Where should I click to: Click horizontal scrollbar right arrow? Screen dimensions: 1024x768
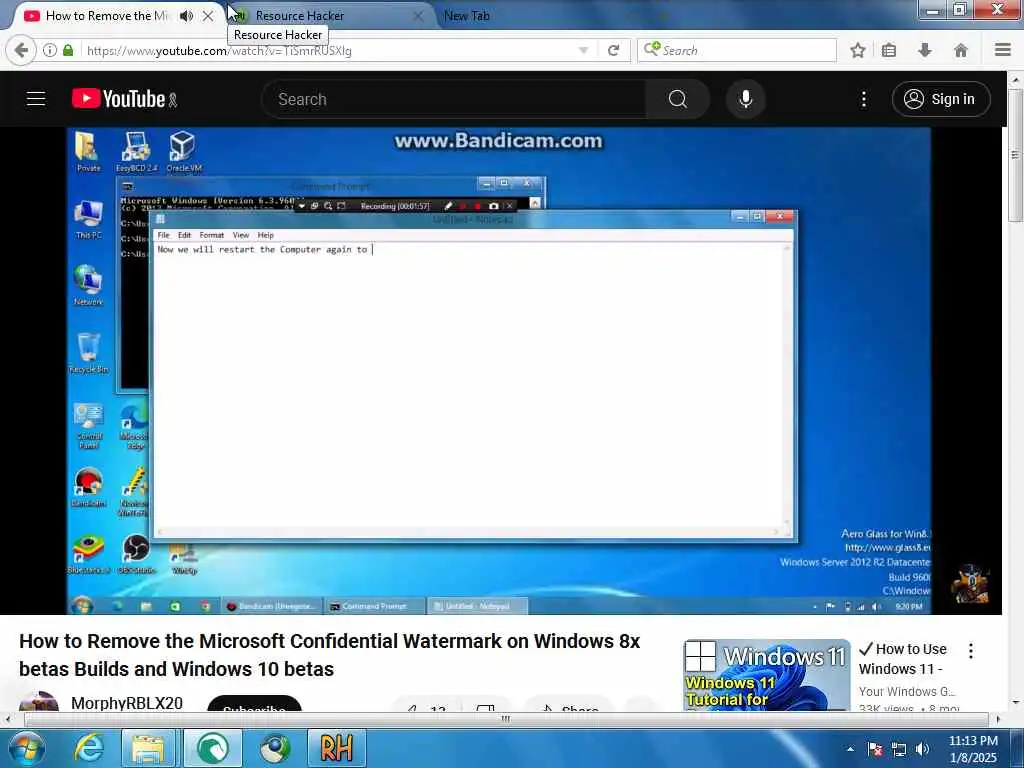[997, 719]
